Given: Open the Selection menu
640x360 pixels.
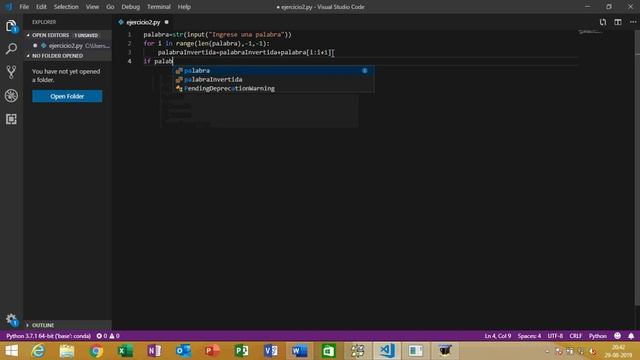Looking at the screenshot, I should (x=66, y=7).
